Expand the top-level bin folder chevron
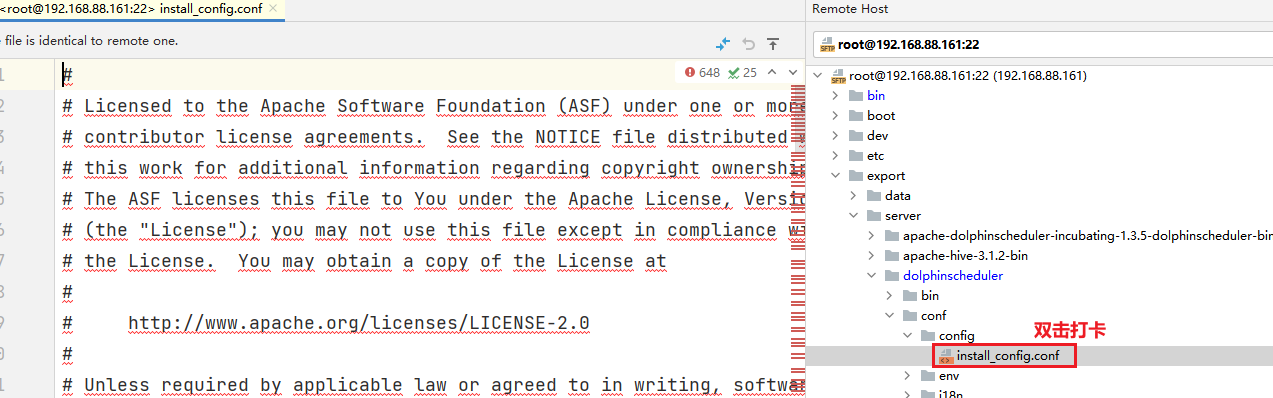Viewport: 1273px width, 398px height. pyautogui.click(x=836, y=96)
